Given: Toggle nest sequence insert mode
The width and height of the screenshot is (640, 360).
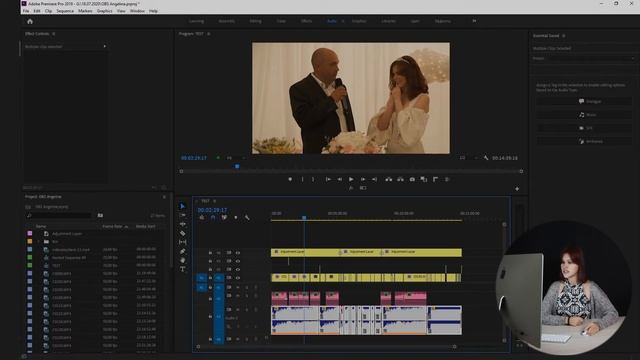Looking at the screenshot, I should point(202,218).
